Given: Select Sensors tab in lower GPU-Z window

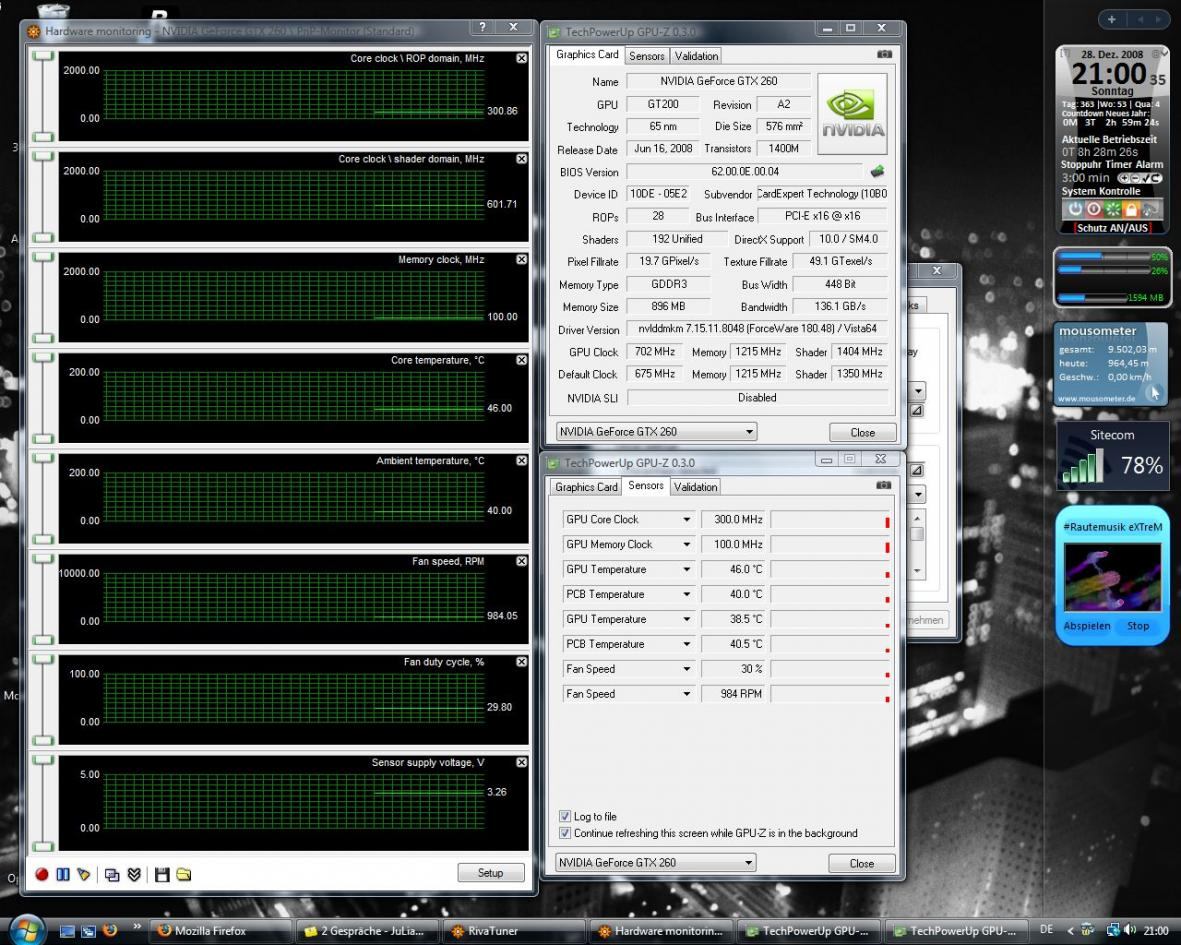Looking at the screenshot, I should pyautogui.click(x=645, y=486).
